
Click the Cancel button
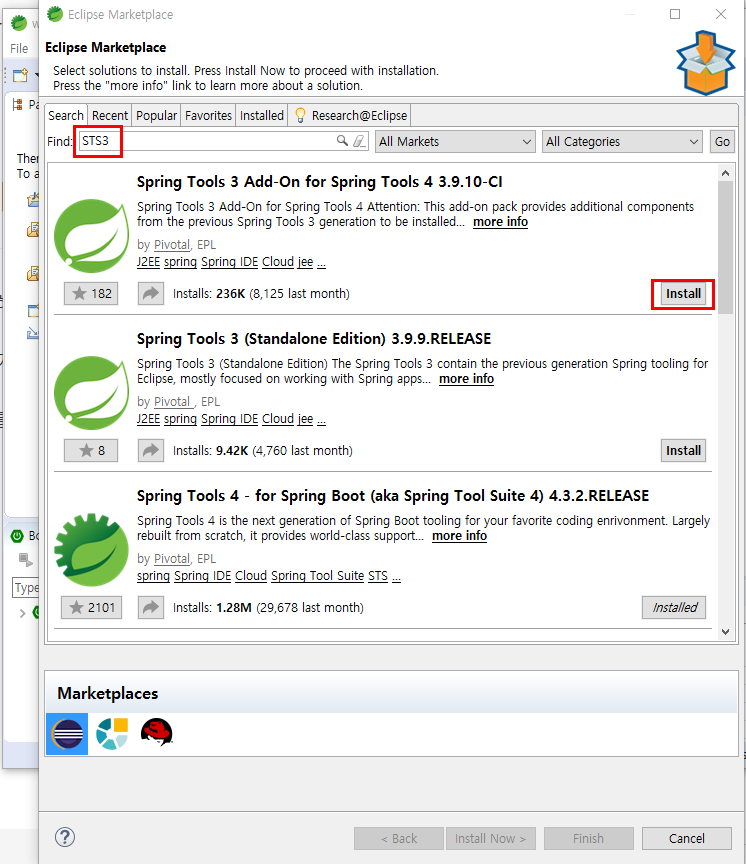[x=686, y=838]
